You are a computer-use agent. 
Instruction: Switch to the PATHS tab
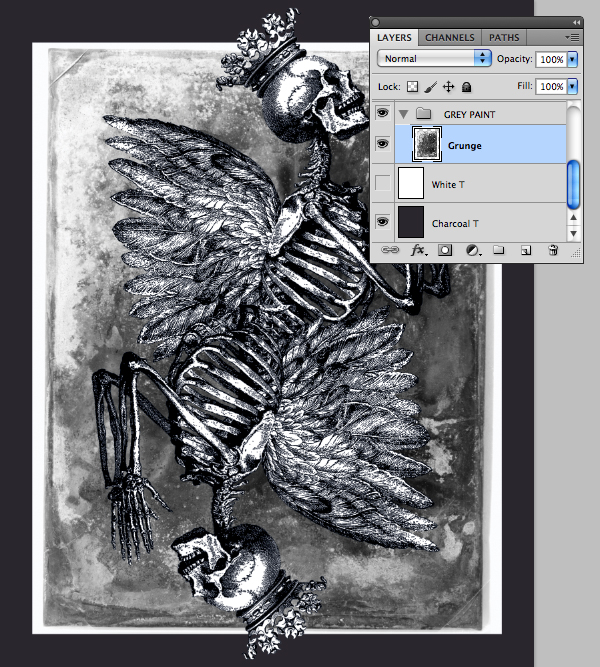pyautogui.click(x=504, y=37)
